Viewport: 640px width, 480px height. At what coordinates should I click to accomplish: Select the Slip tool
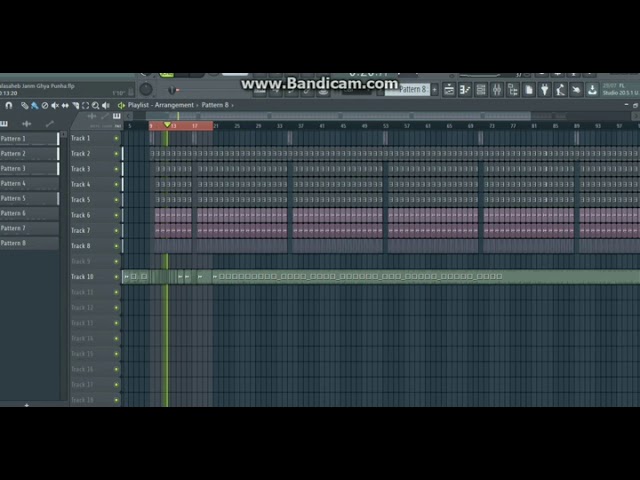point(65,105)
